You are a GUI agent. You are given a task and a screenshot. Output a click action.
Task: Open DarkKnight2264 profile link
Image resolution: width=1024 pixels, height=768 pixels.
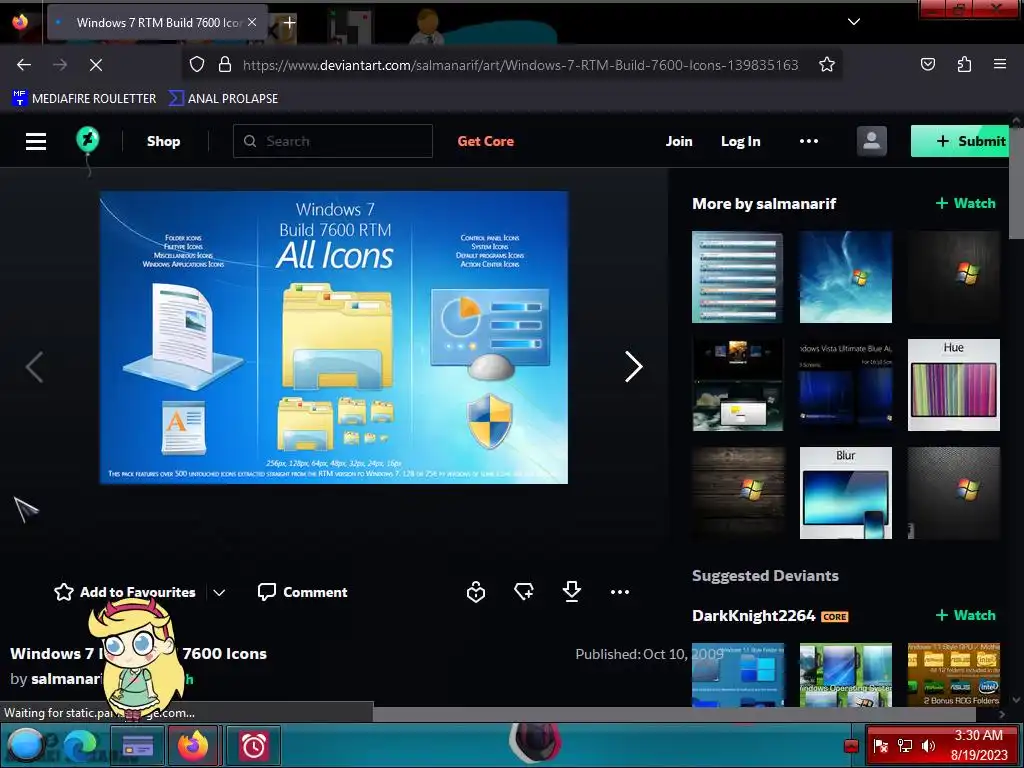coord(754,615)
